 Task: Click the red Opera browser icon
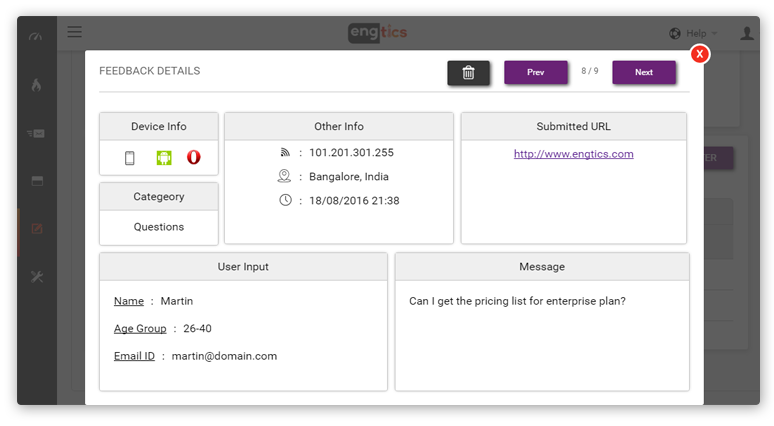click(x=194, y=157)
